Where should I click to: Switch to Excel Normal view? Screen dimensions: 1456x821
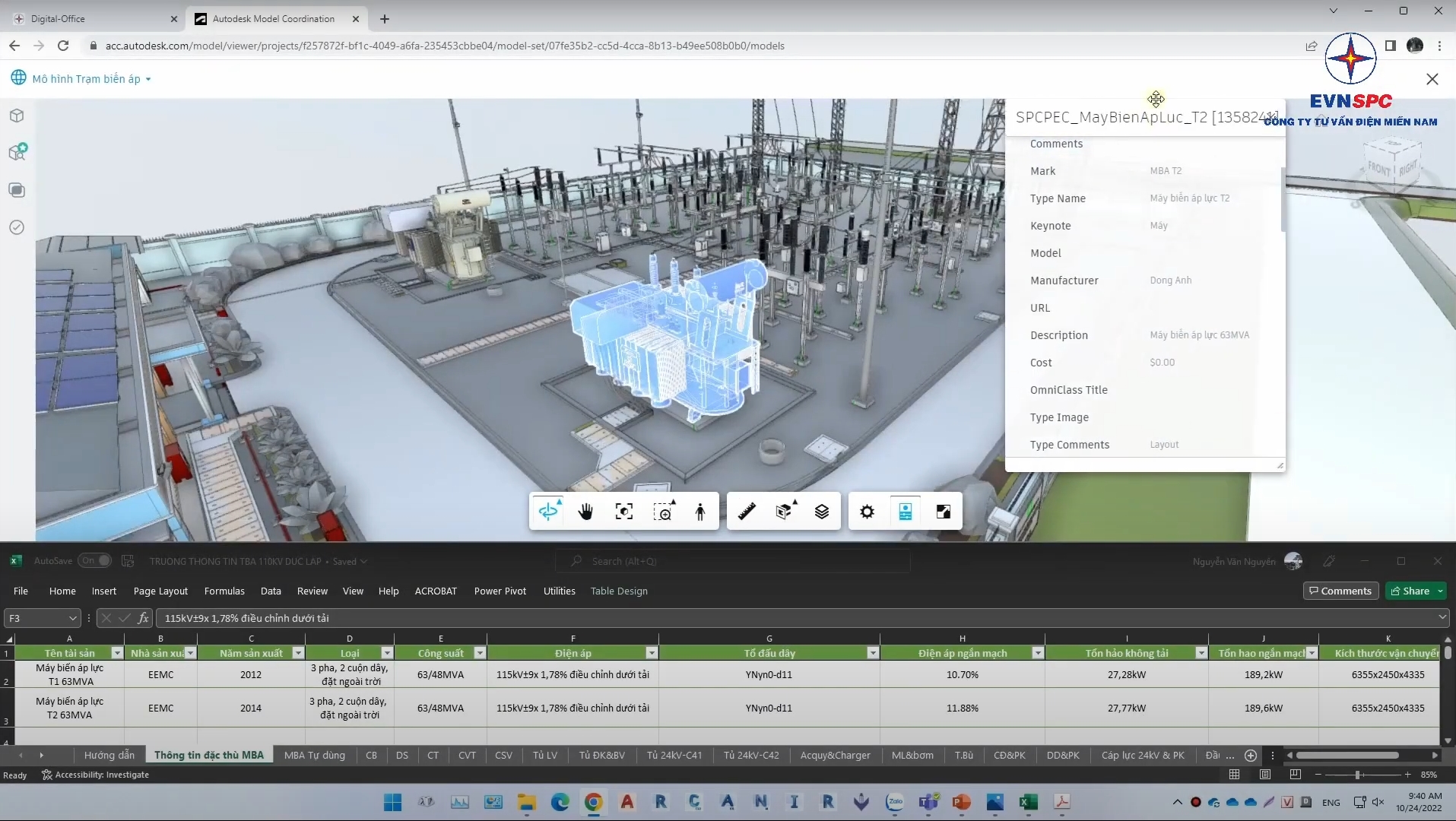pyautogui.click(x=1234, y=775)
